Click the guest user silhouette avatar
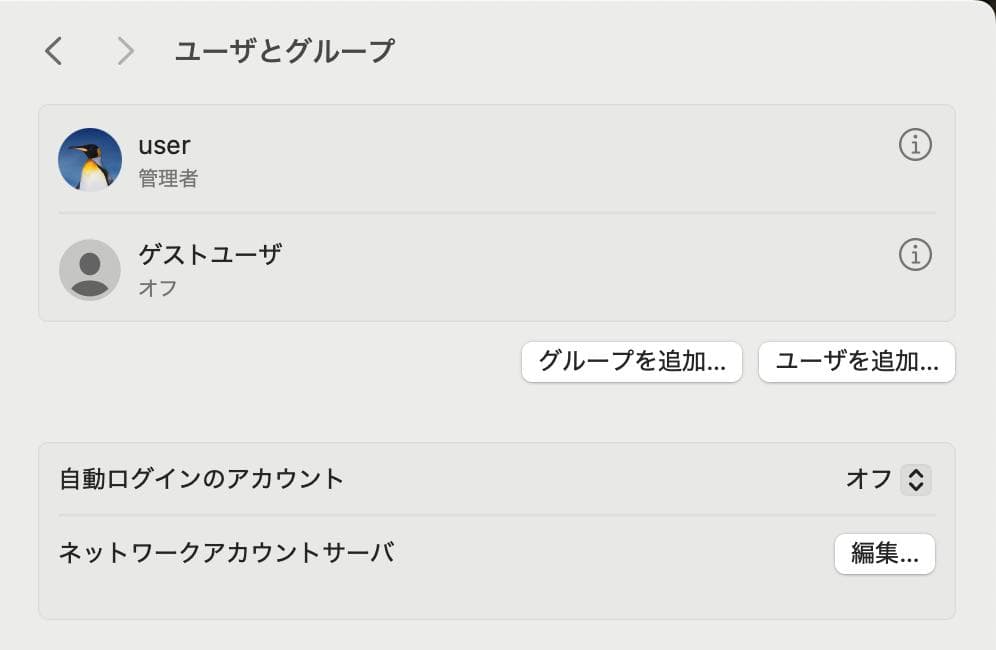 coord(90,269)
